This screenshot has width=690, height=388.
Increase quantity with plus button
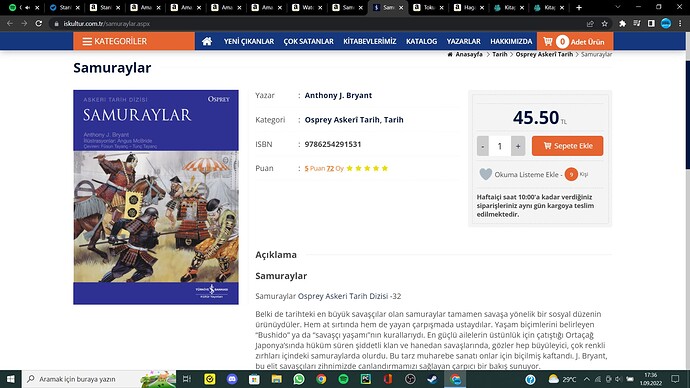tap(518, 146)
